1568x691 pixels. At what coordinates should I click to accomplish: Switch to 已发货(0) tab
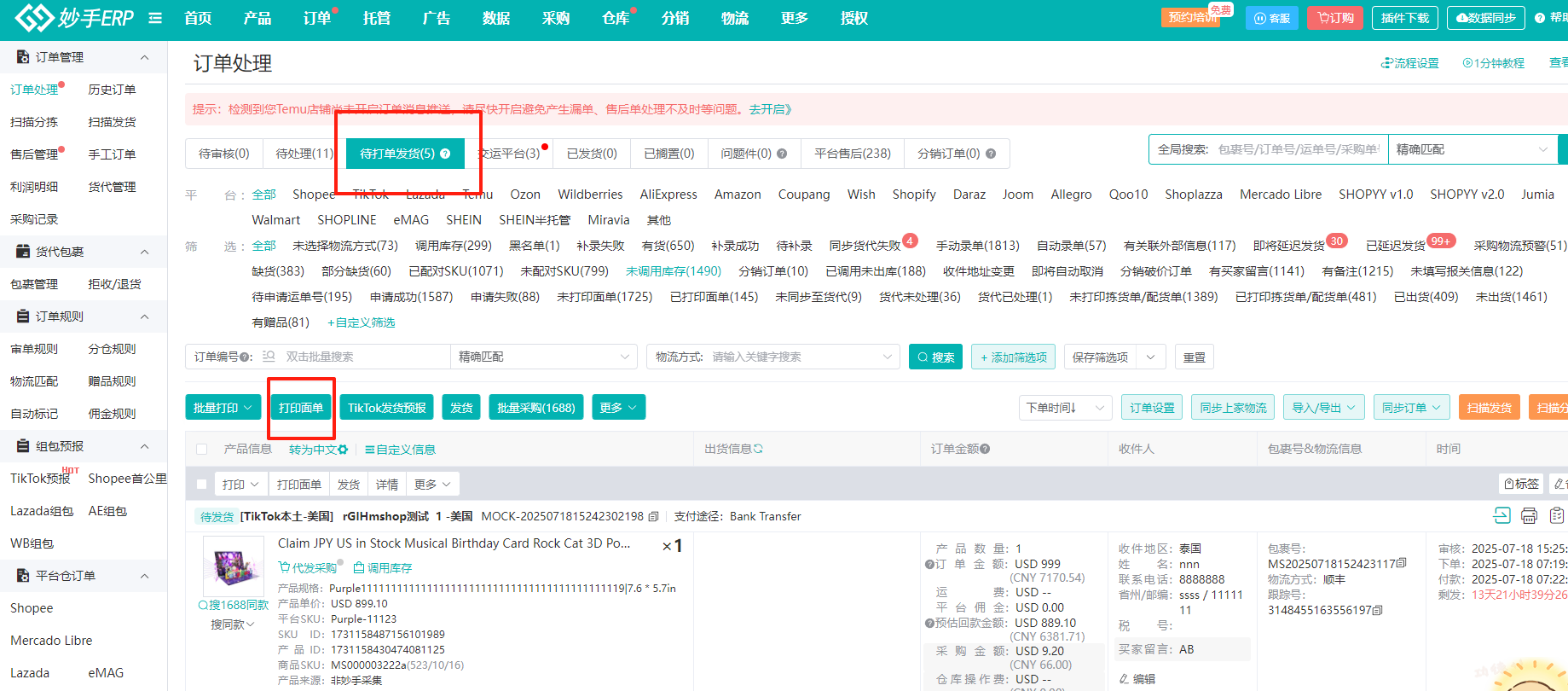[592, 154]
